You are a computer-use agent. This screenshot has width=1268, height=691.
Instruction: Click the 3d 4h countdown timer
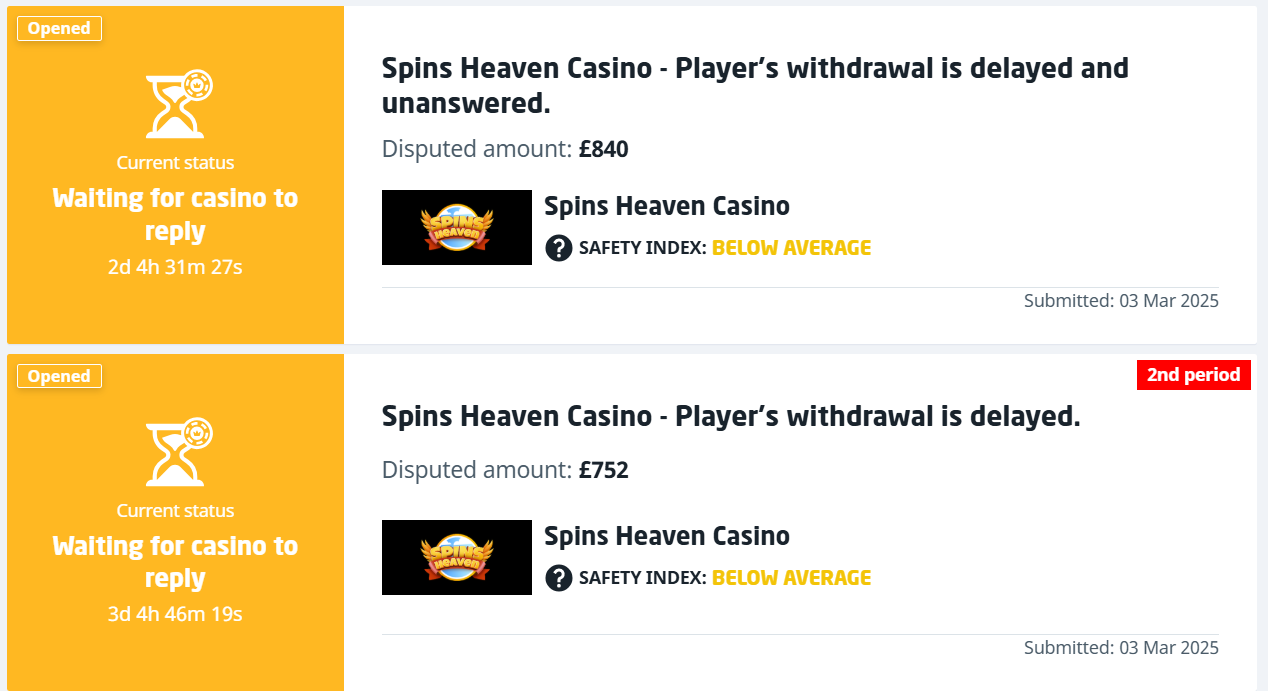[175, 614]
